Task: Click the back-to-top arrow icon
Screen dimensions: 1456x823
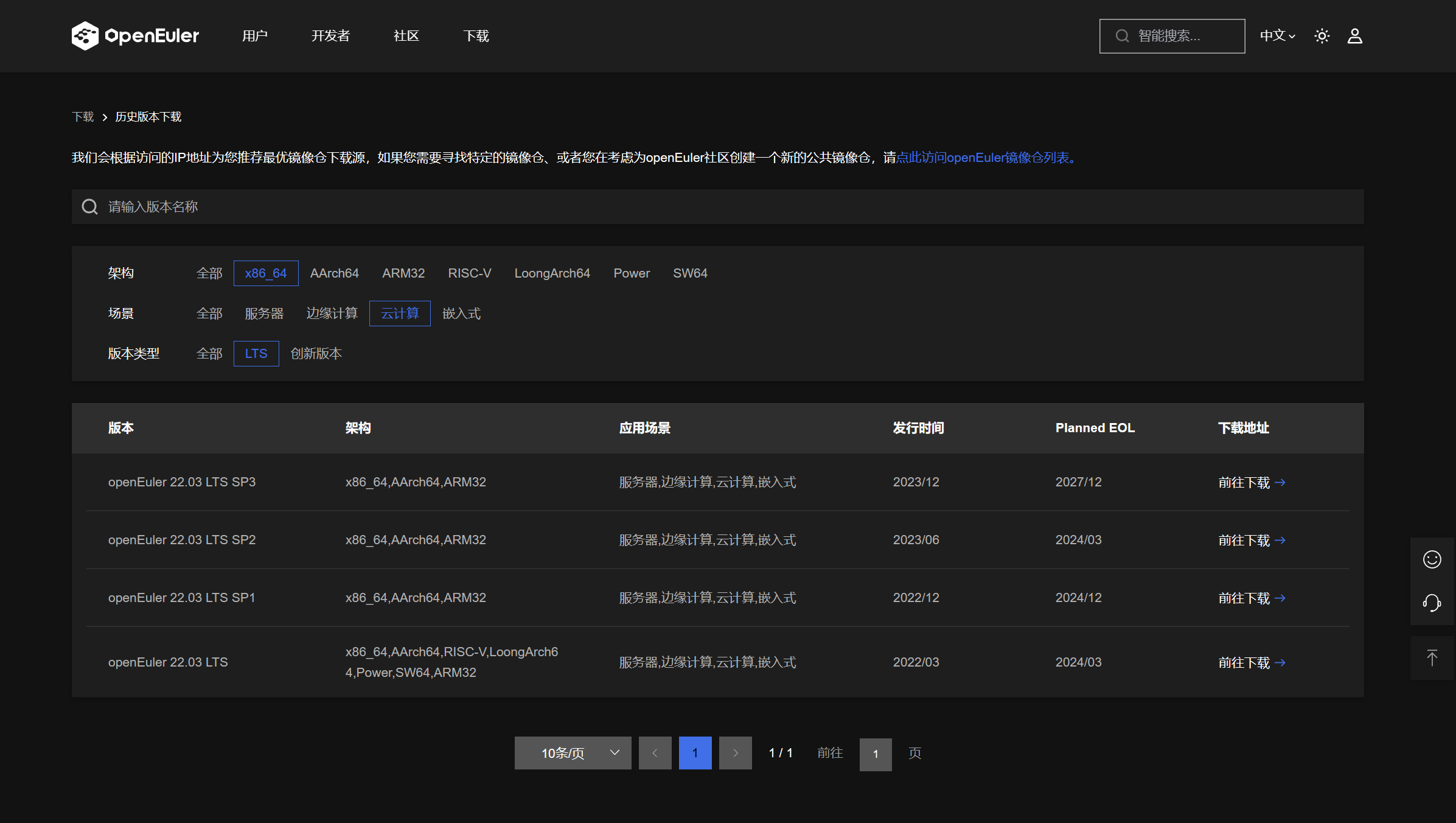Action: coord(1432,657)
